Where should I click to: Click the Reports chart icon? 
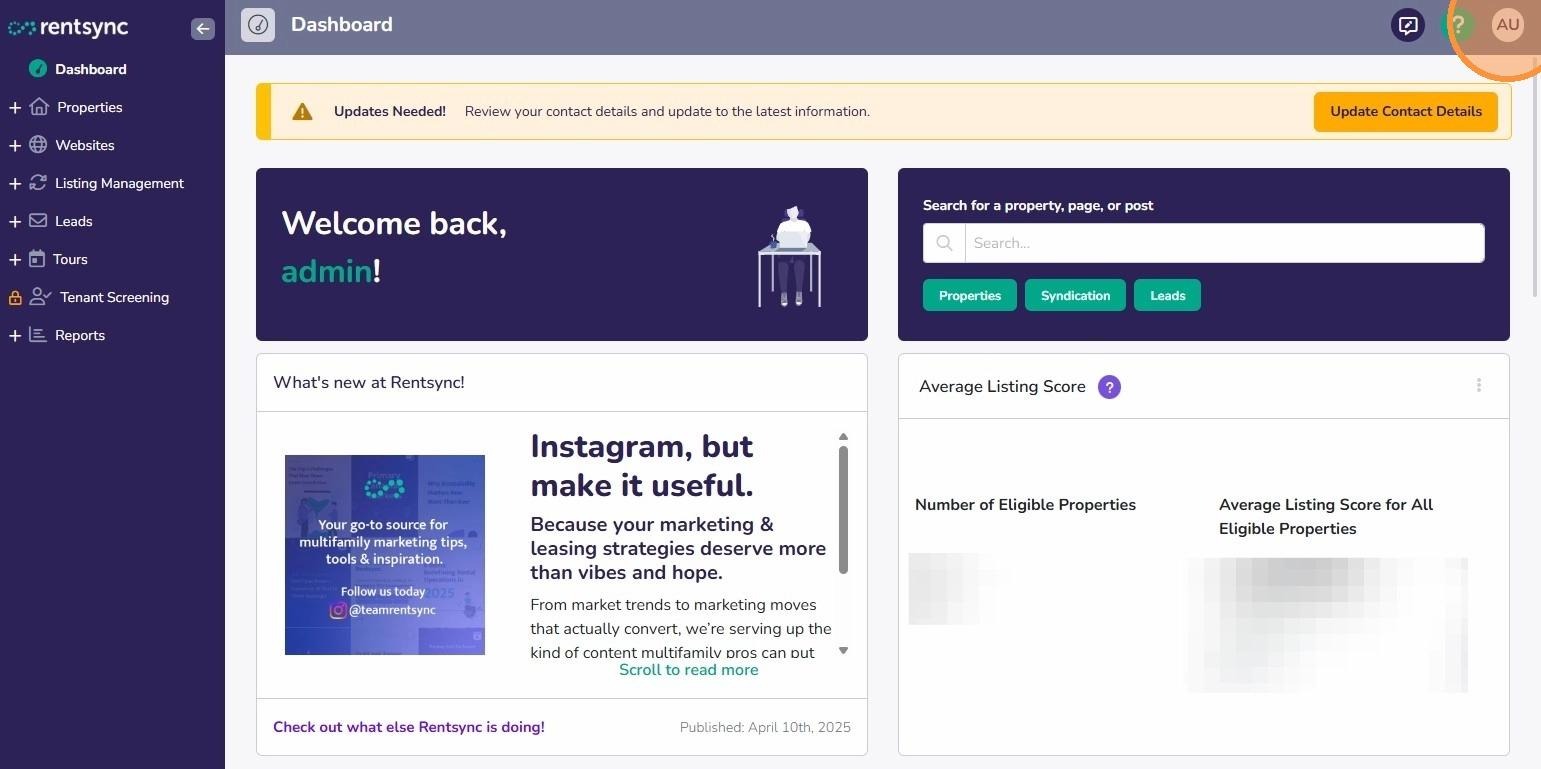pos(38,335)
